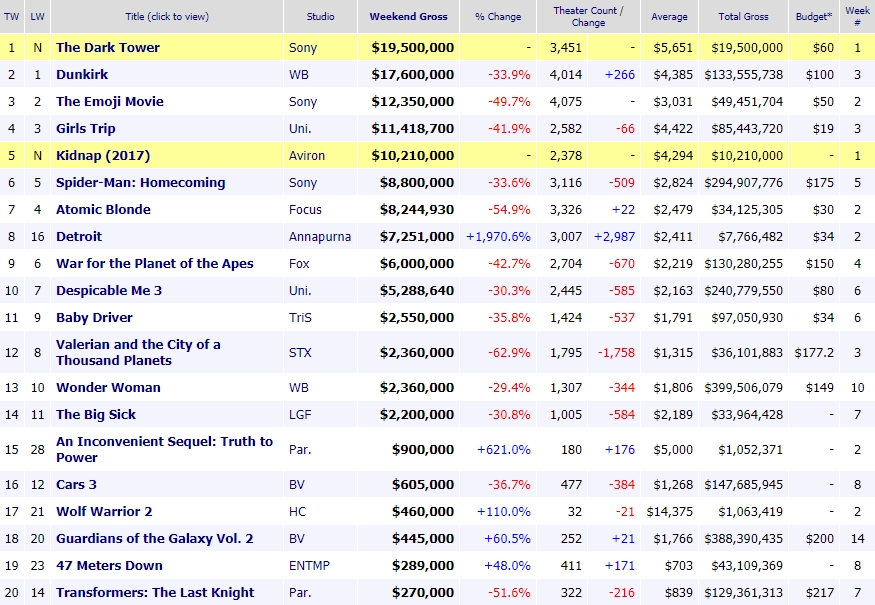Open 47 Meters Down link
The width and height of the screenshot is (875, 605).
[109, 565]
